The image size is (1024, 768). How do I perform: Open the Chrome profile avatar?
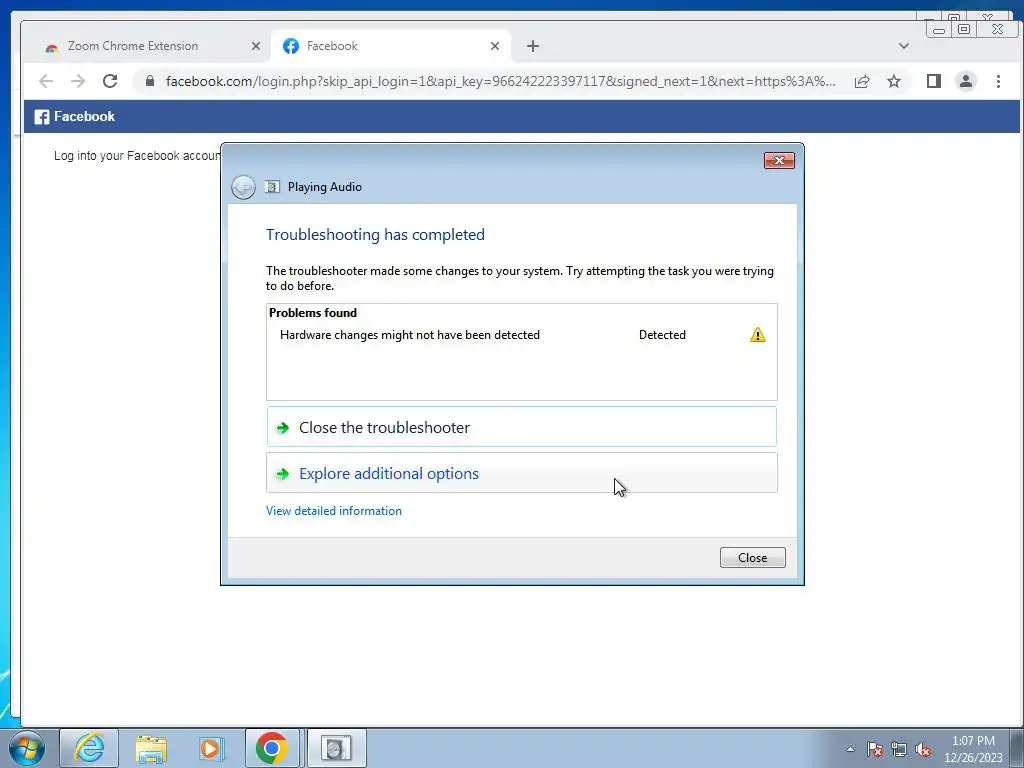pyautogui.click(x=966, y=81)
